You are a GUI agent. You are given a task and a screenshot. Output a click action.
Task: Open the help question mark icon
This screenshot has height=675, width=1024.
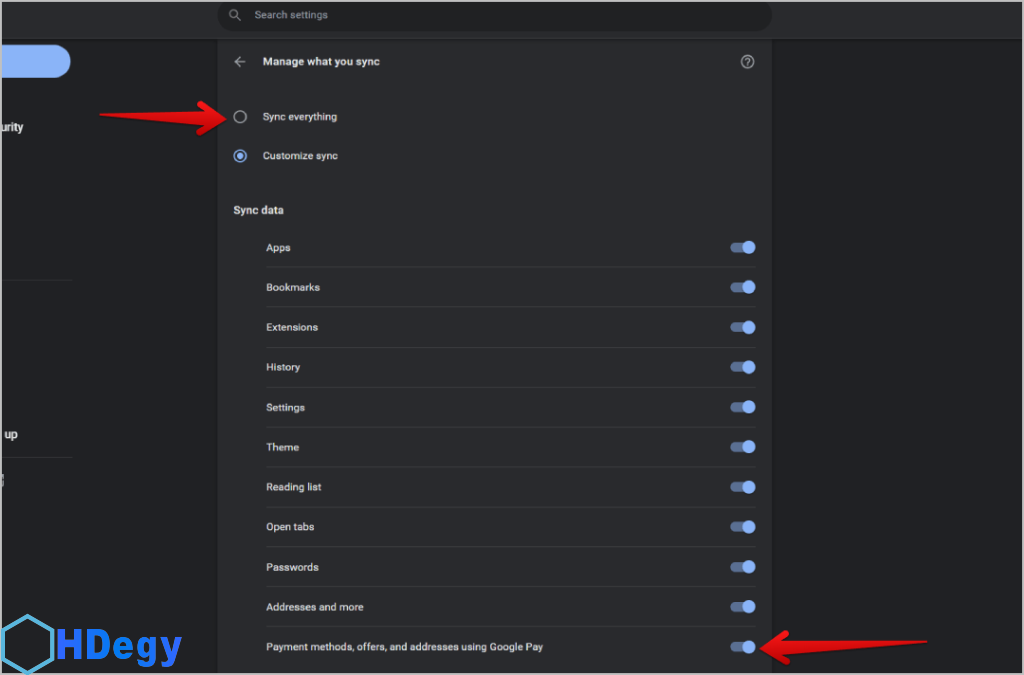point(747,62)
